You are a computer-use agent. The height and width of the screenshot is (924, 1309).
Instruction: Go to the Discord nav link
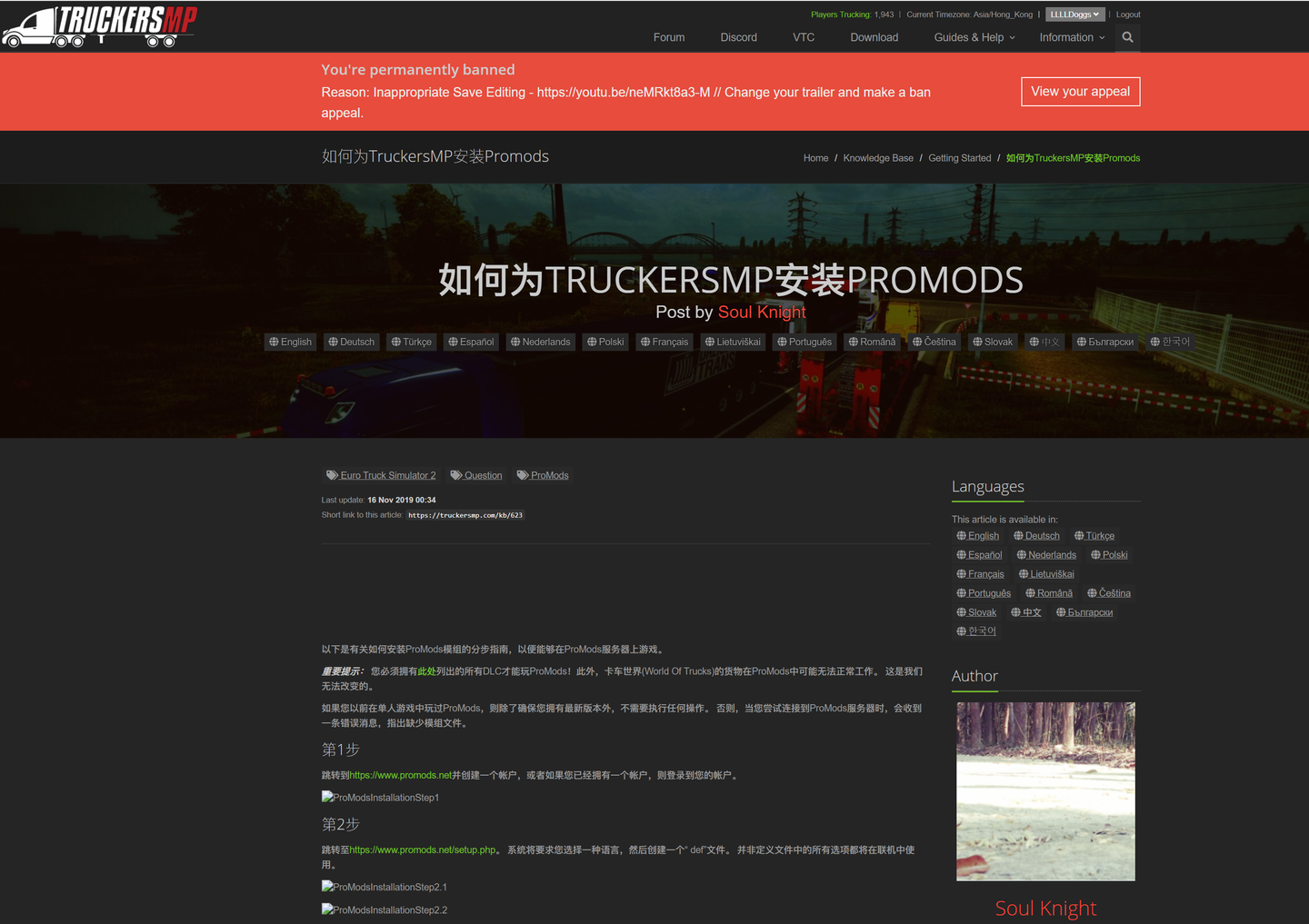(738, 37)
